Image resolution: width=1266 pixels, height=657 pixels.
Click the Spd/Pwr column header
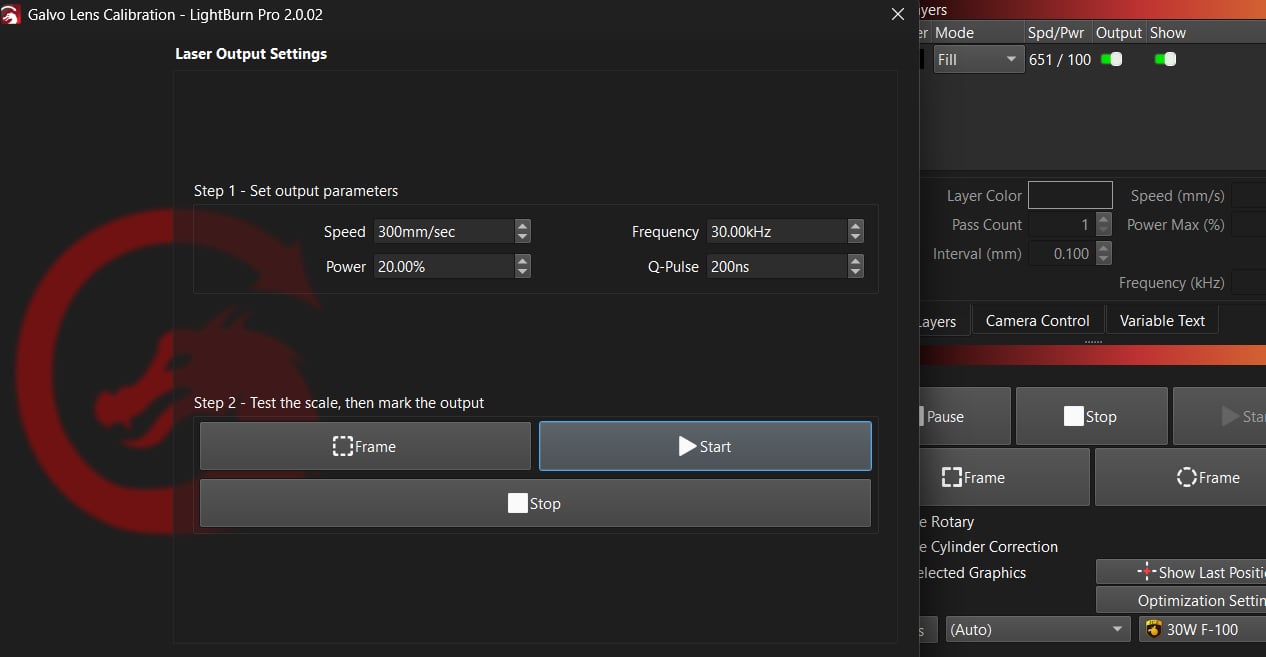(1058, 33)
